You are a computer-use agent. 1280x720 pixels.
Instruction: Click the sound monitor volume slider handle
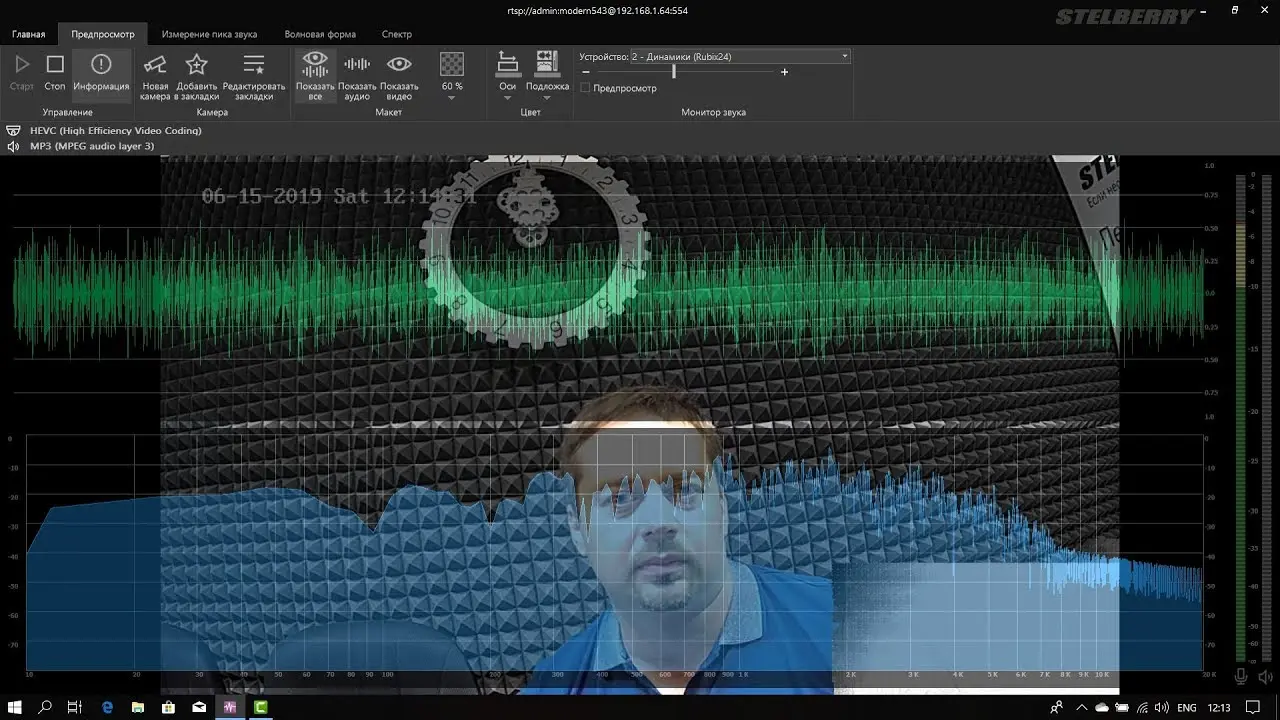coord(674,72)
